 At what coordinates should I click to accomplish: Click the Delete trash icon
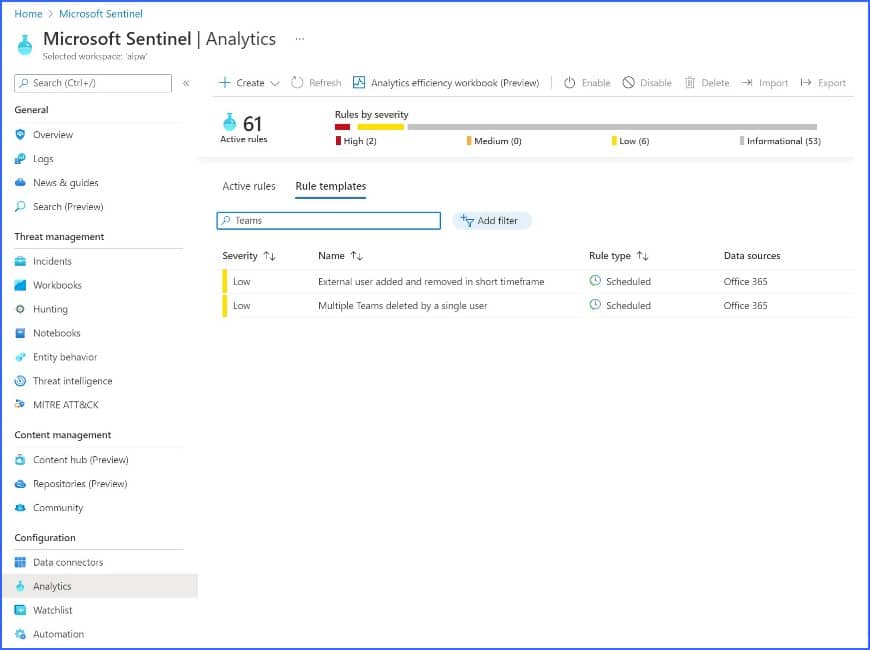(x=690, y=83)
